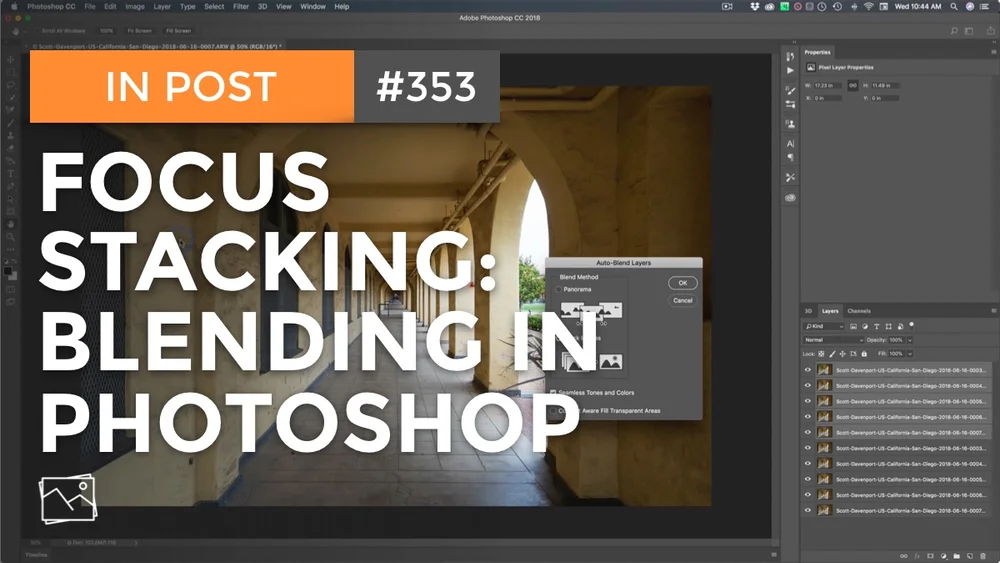This screenshot has width=1000, height=563.
Task: Open the Filter menu
Action: [x=240, y=6]
